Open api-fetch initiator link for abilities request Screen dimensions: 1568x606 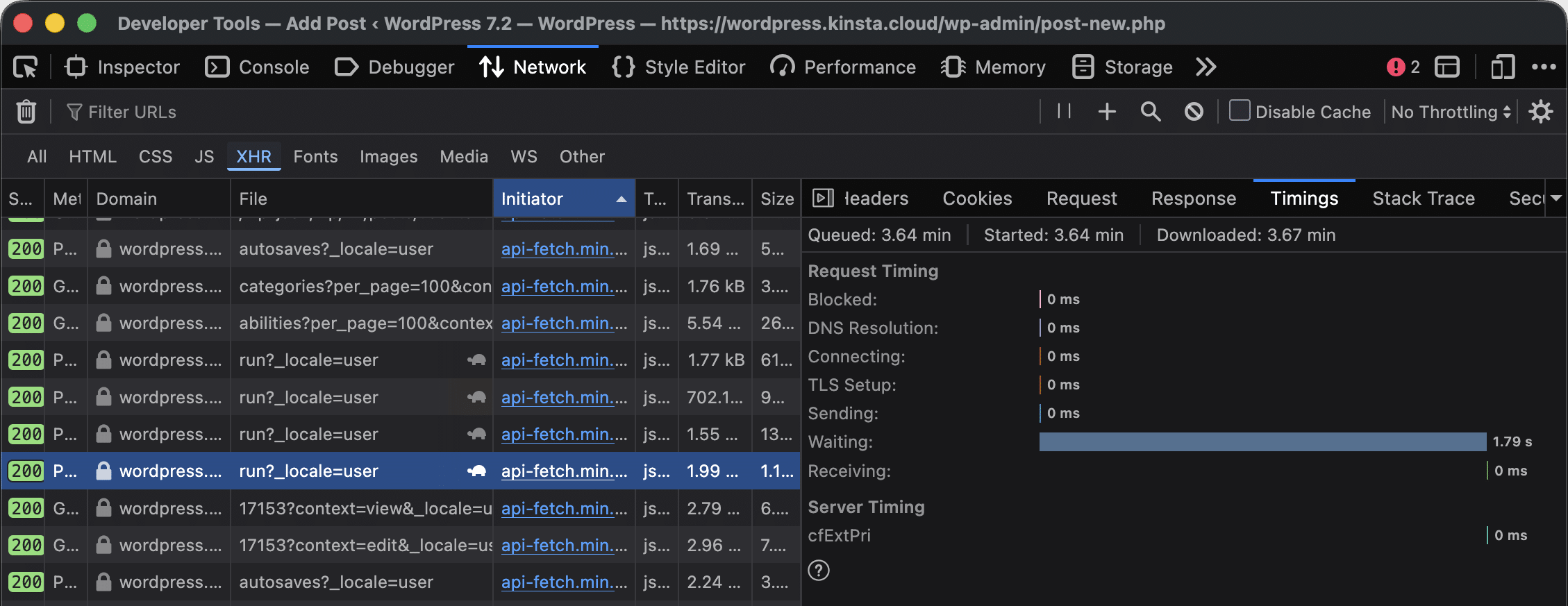coord(564,323)
